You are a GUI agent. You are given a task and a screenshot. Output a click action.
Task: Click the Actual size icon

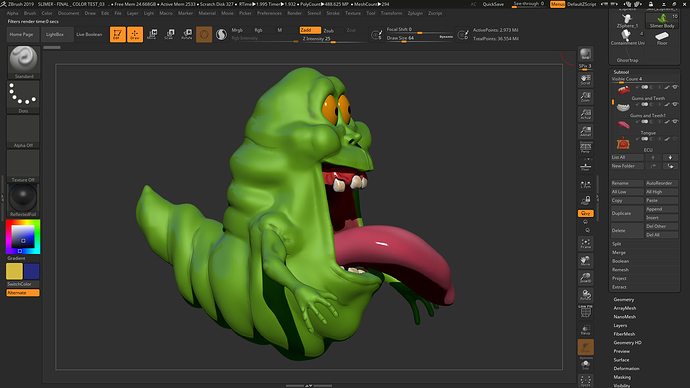coord(585,113)
